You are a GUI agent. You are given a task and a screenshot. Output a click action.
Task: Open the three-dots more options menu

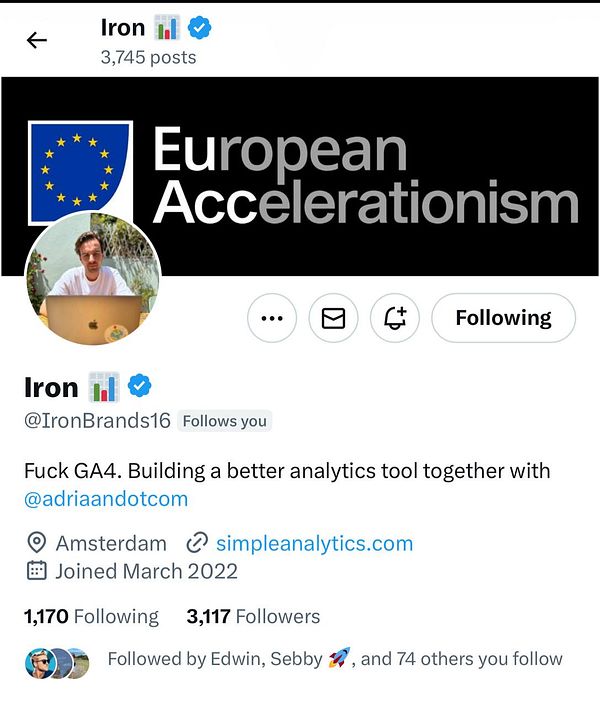272,318
